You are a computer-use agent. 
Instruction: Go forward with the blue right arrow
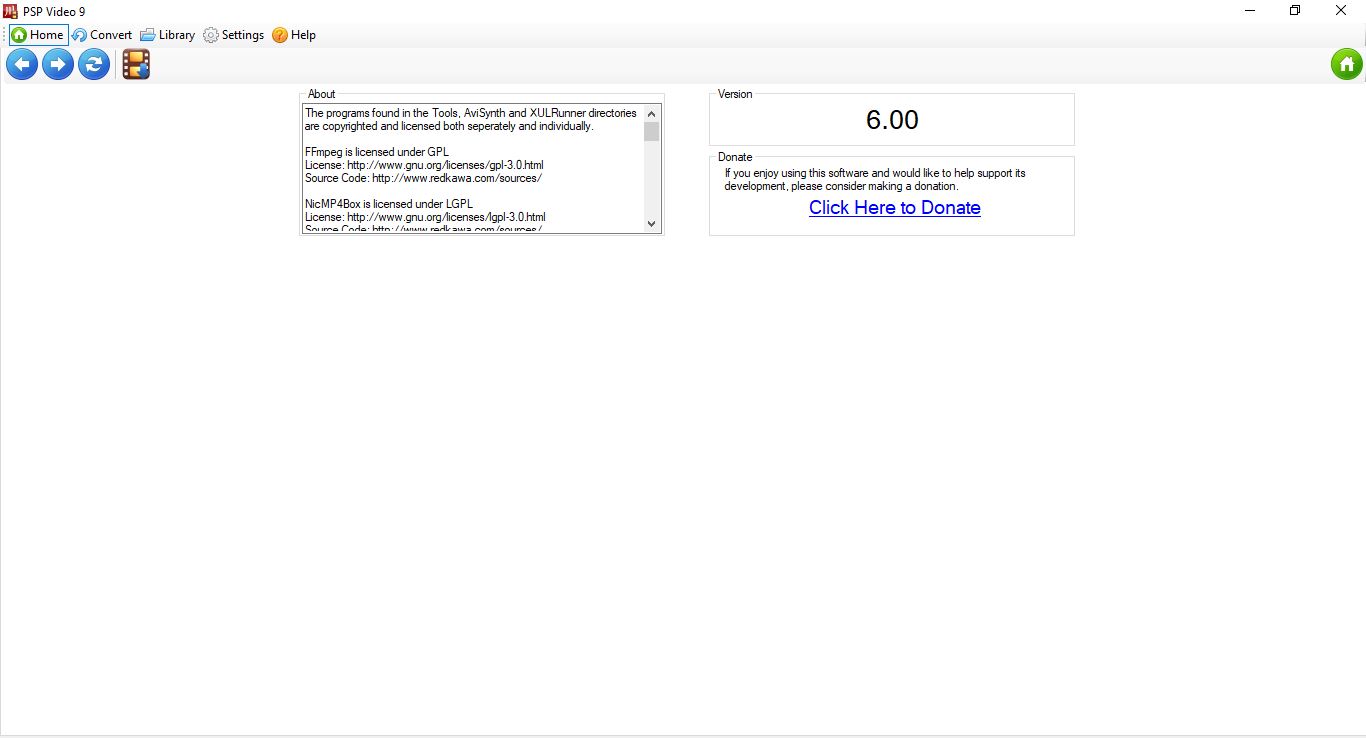[58, 65]
